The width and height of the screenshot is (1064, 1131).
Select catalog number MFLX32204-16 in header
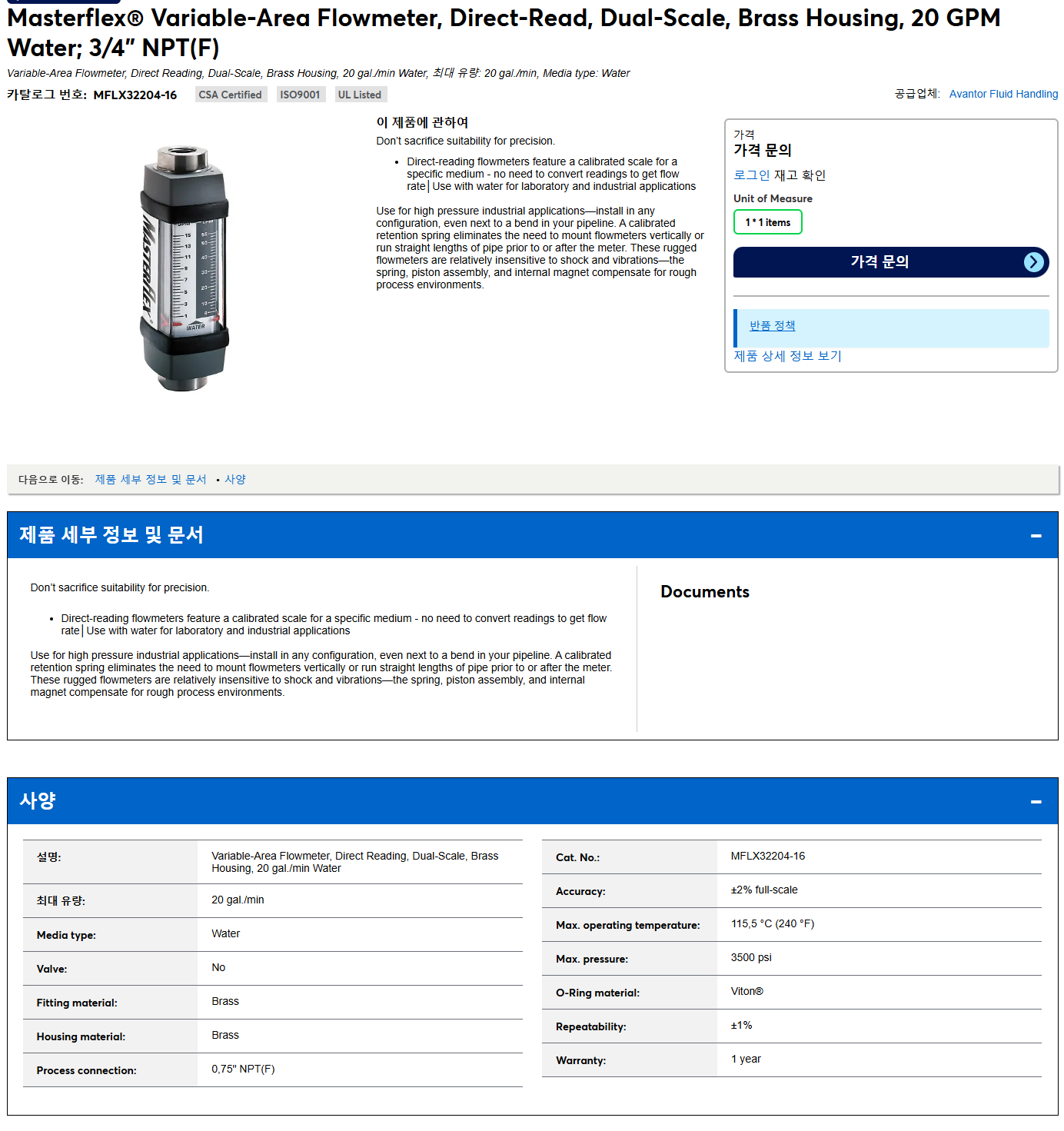[135, 95]
